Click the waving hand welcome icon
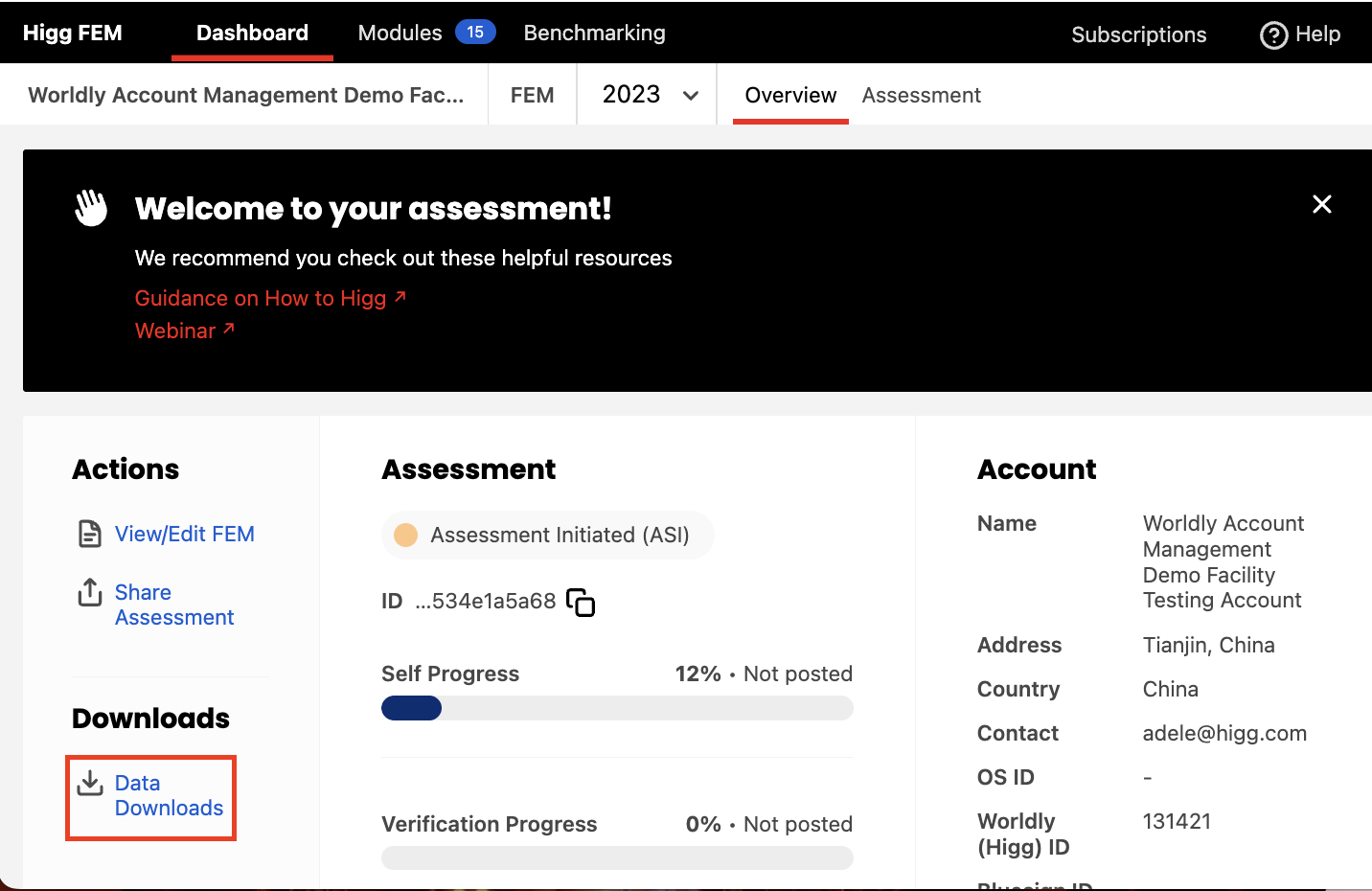 (x=92, y=208)
